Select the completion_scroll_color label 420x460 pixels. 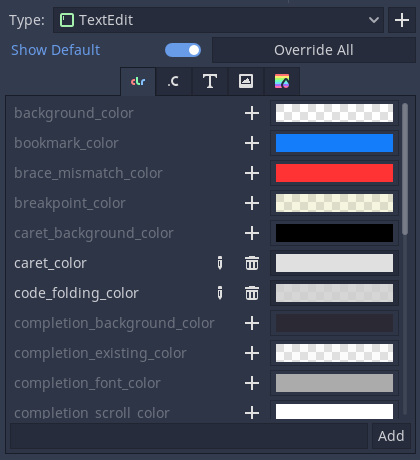point(92,413)
